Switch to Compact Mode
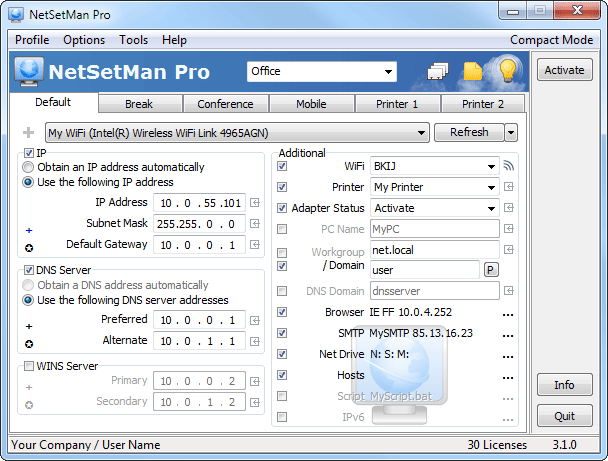The image size is (608, 461). (x=551, y=40)
